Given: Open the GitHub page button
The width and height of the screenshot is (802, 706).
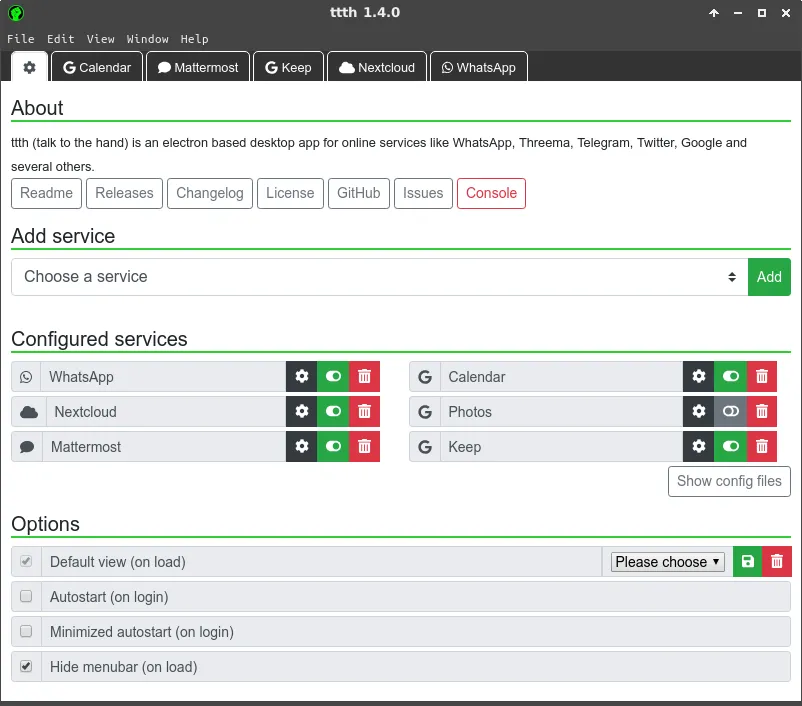Looking at the screenshot, I should click(359, 193).
